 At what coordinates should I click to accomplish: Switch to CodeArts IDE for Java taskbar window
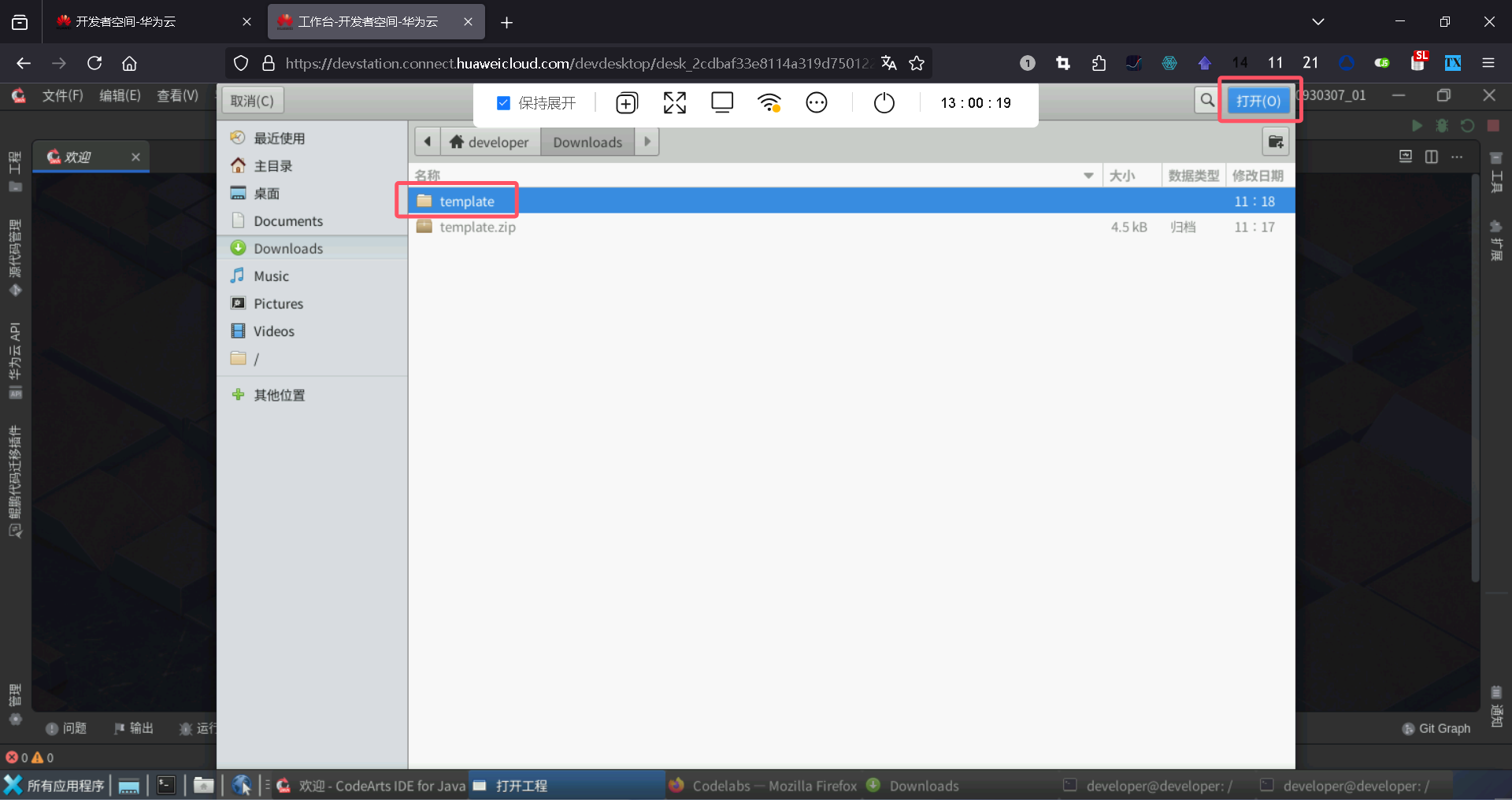[x=372, y=786]
